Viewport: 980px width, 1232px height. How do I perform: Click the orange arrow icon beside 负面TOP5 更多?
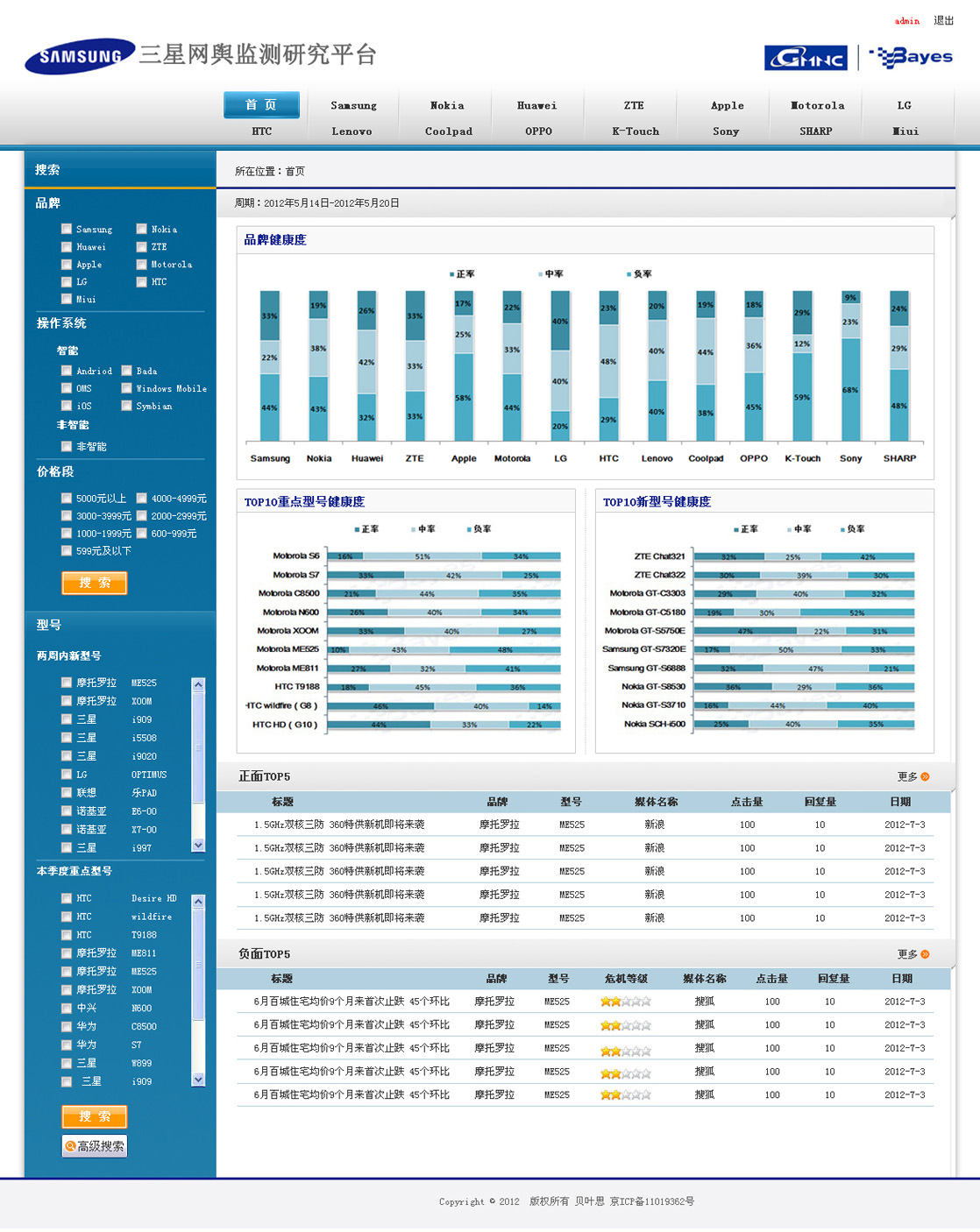pyautogui.click(x=925, y=954)
